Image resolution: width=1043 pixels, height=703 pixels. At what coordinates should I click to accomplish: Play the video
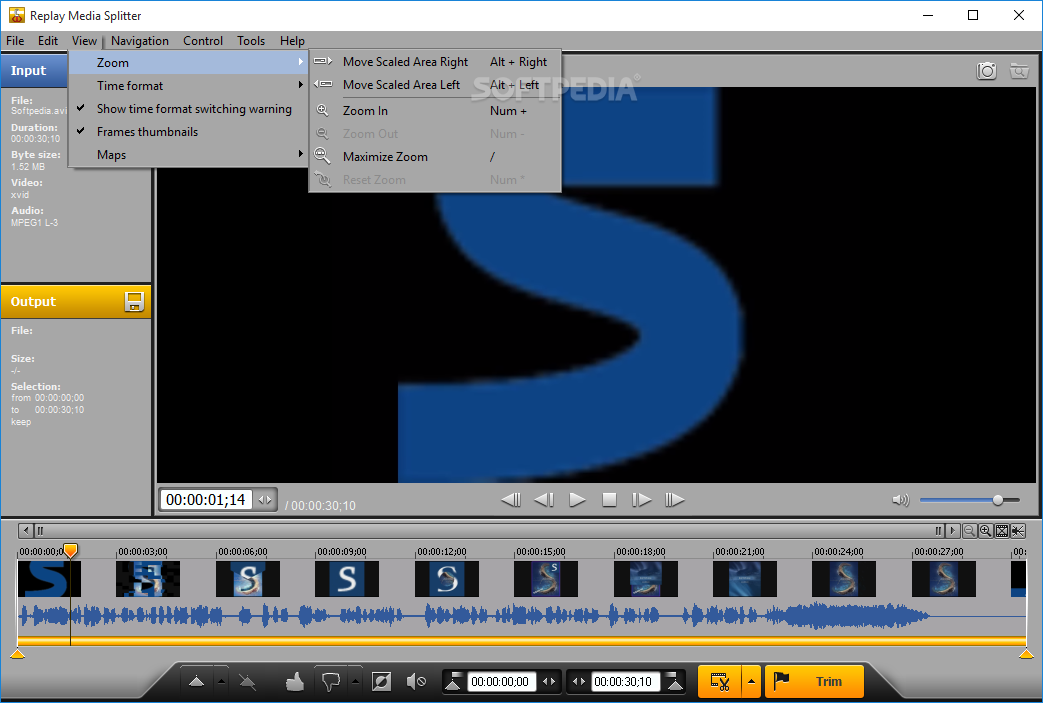coord(577,499)
